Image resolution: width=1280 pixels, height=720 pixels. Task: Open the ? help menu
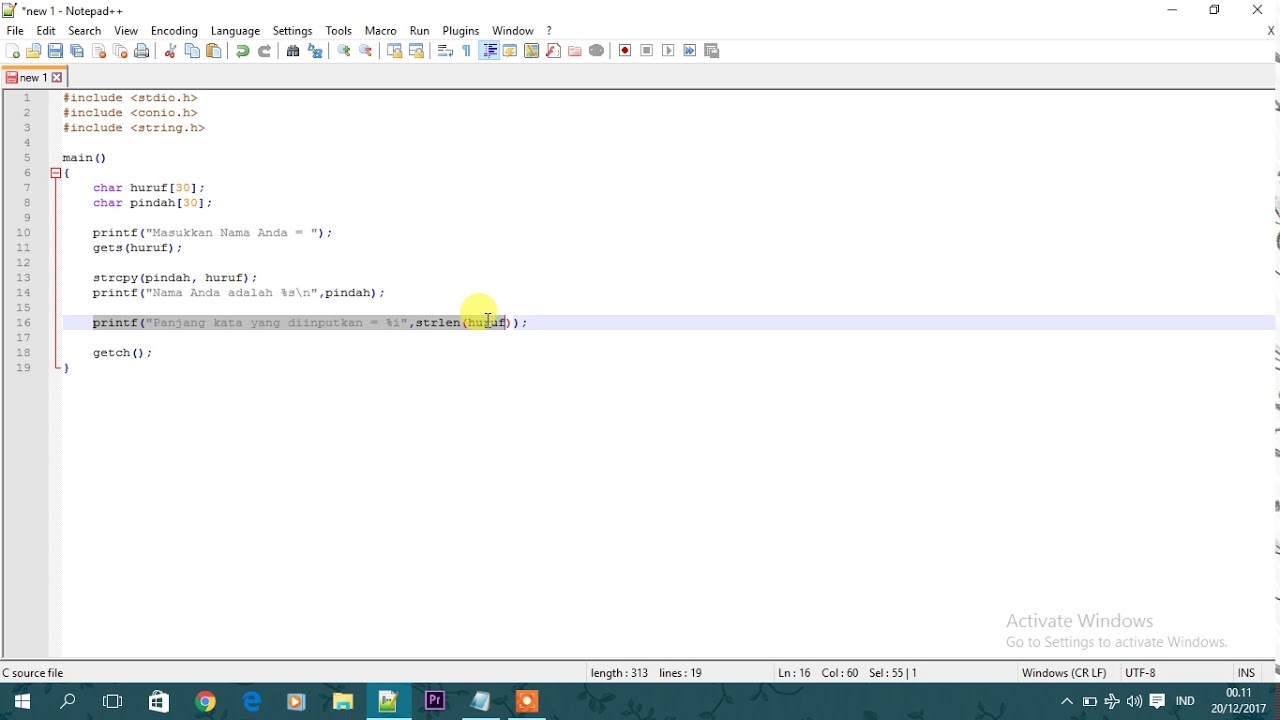[x=549, y=31]
